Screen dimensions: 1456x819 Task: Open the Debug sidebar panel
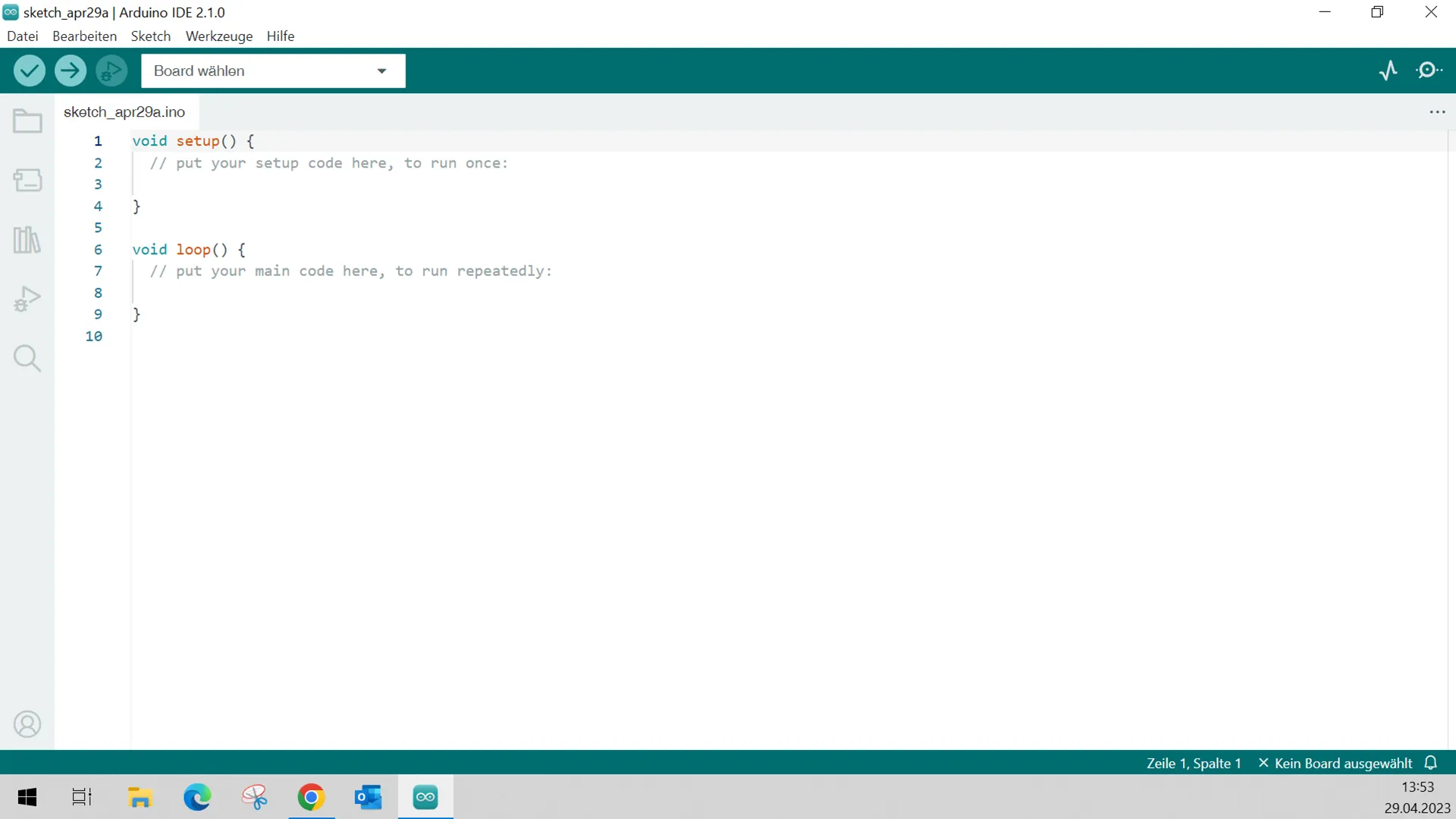coord(27,299)
